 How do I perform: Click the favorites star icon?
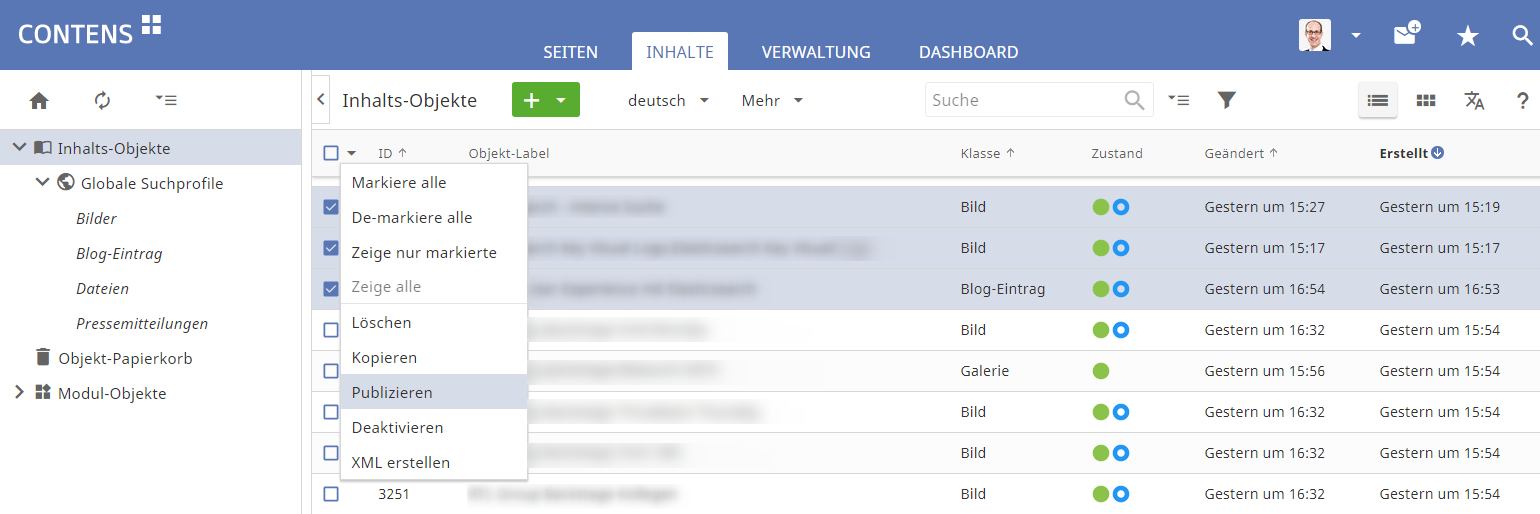click(x=1467, y=36)
